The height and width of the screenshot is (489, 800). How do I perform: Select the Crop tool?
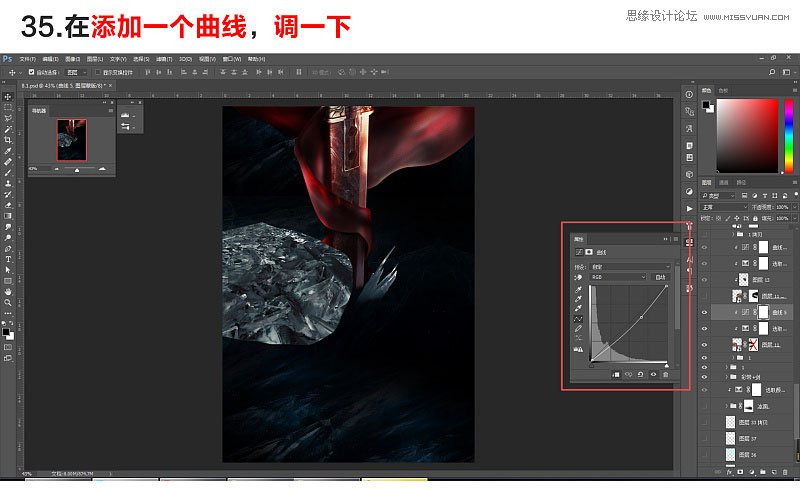pos(8,140)
